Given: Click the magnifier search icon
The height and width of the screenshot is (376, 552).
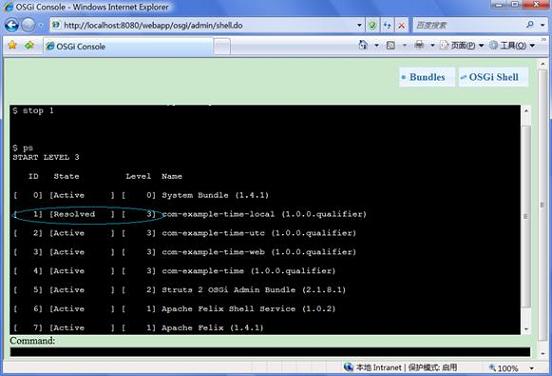Looking at the screenshot, I should (x=530, y=25).
